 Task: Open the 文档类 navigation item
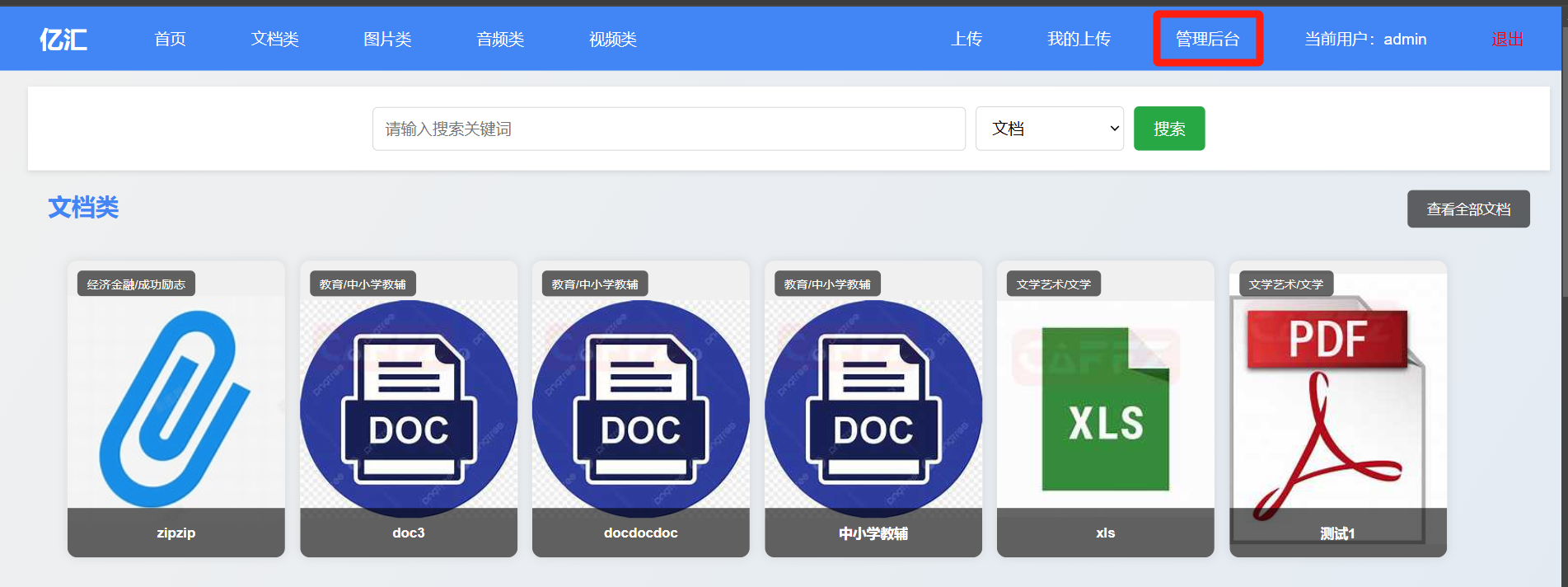pos(274,39)
